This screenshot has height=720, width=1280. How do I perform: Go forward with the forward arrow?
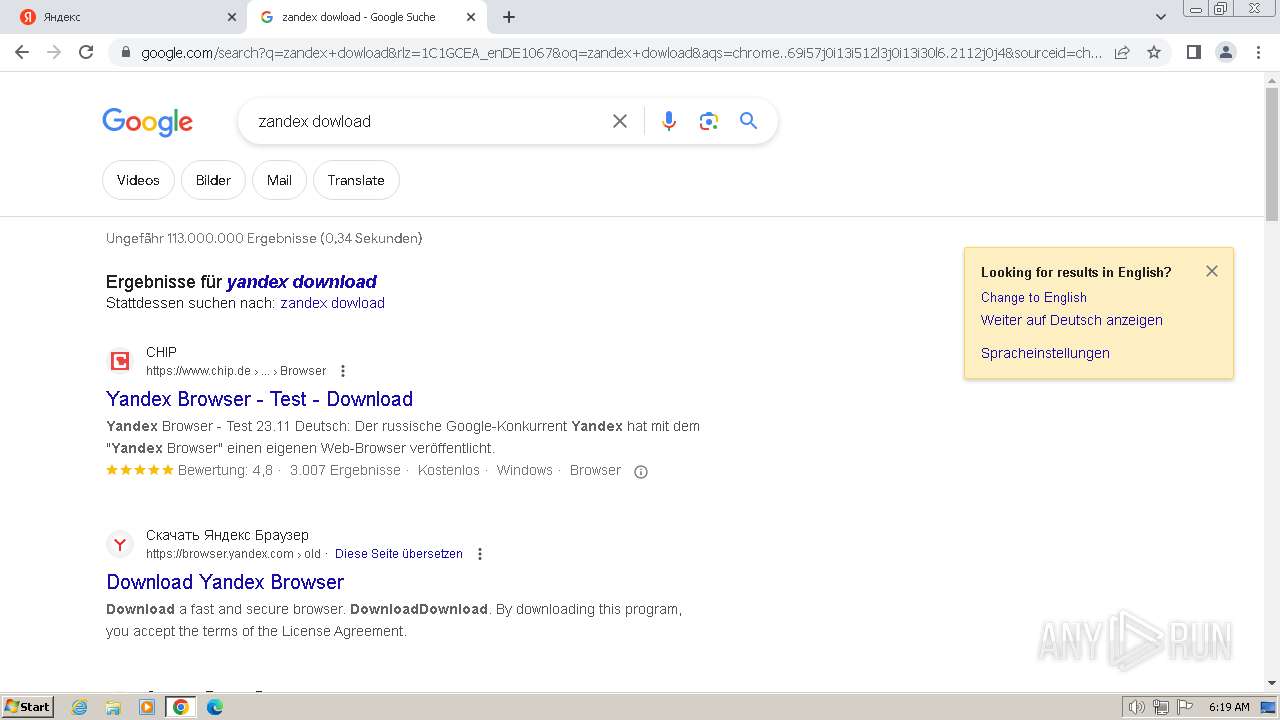(54, 52)
